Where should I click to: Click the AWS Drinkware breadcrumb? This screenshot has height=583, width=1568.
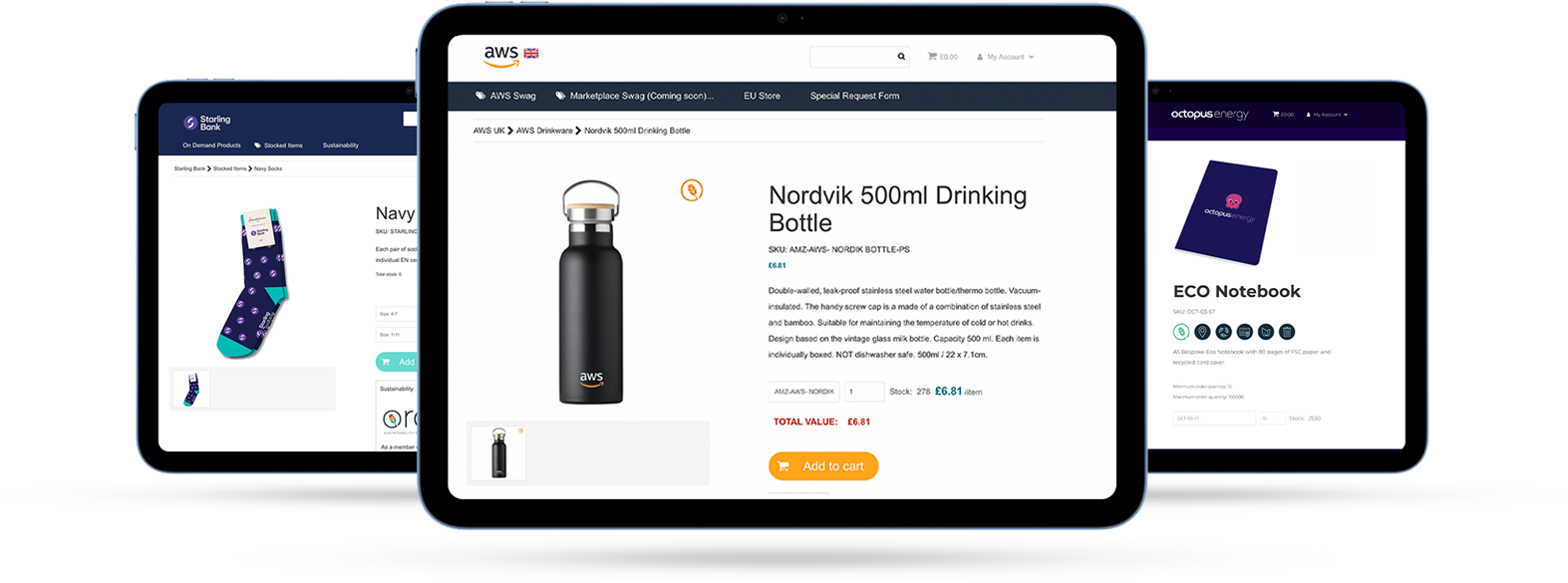(x=544, y=131)
